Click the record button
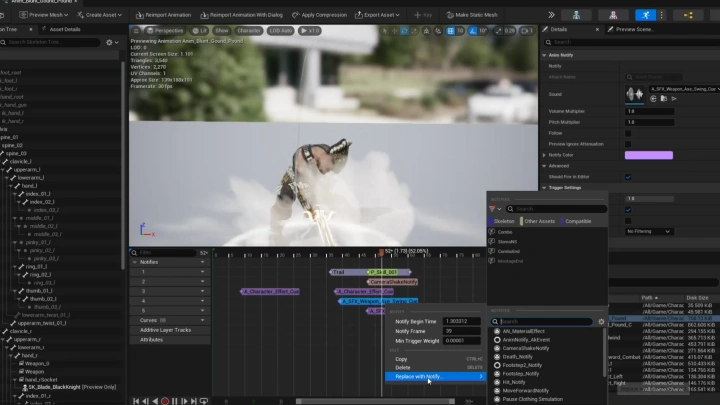The height and width of the screenshot is (405, 720). point(165,401)
